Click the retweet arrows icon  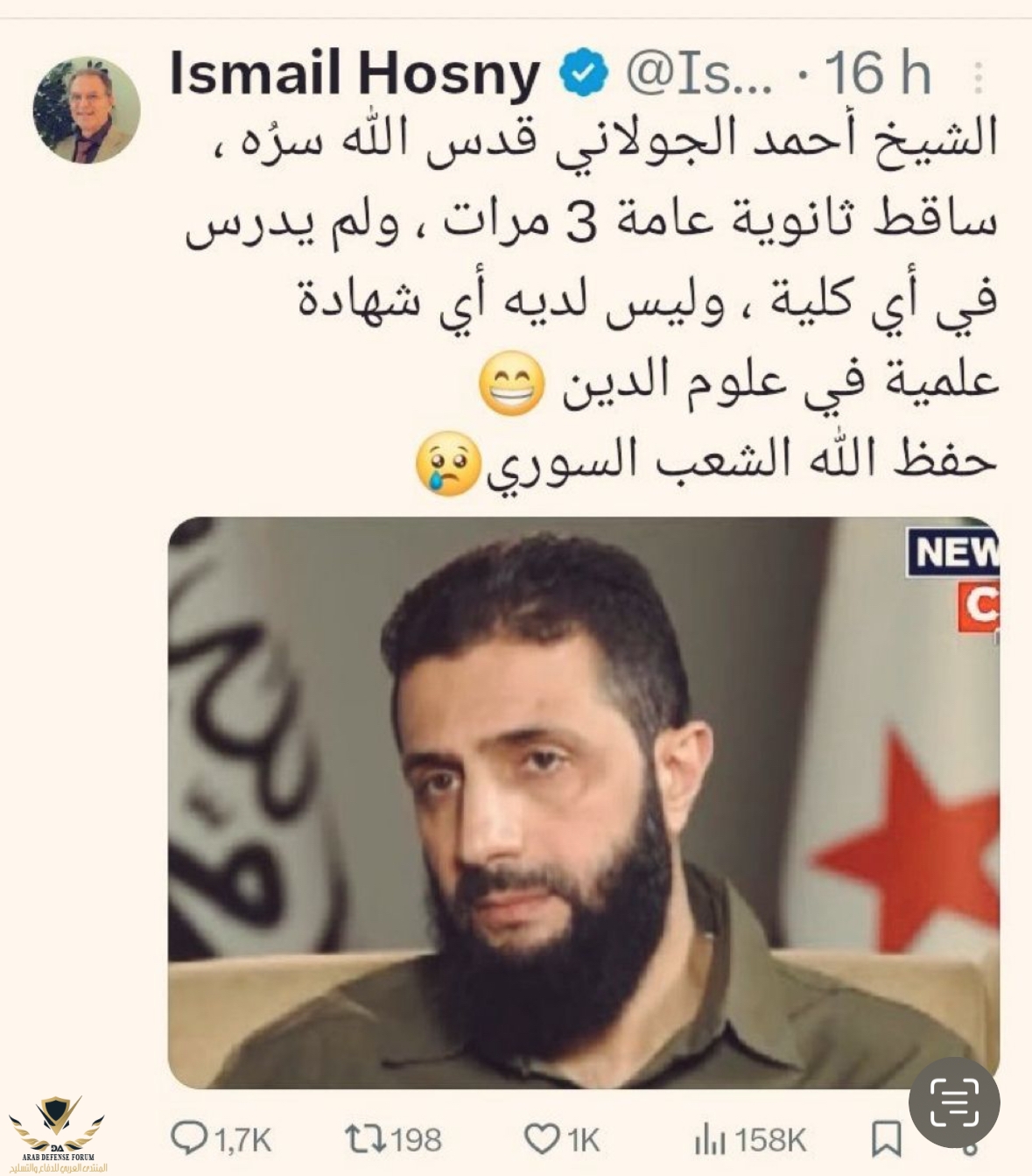pyautogui.click(x=364, y=1138)
